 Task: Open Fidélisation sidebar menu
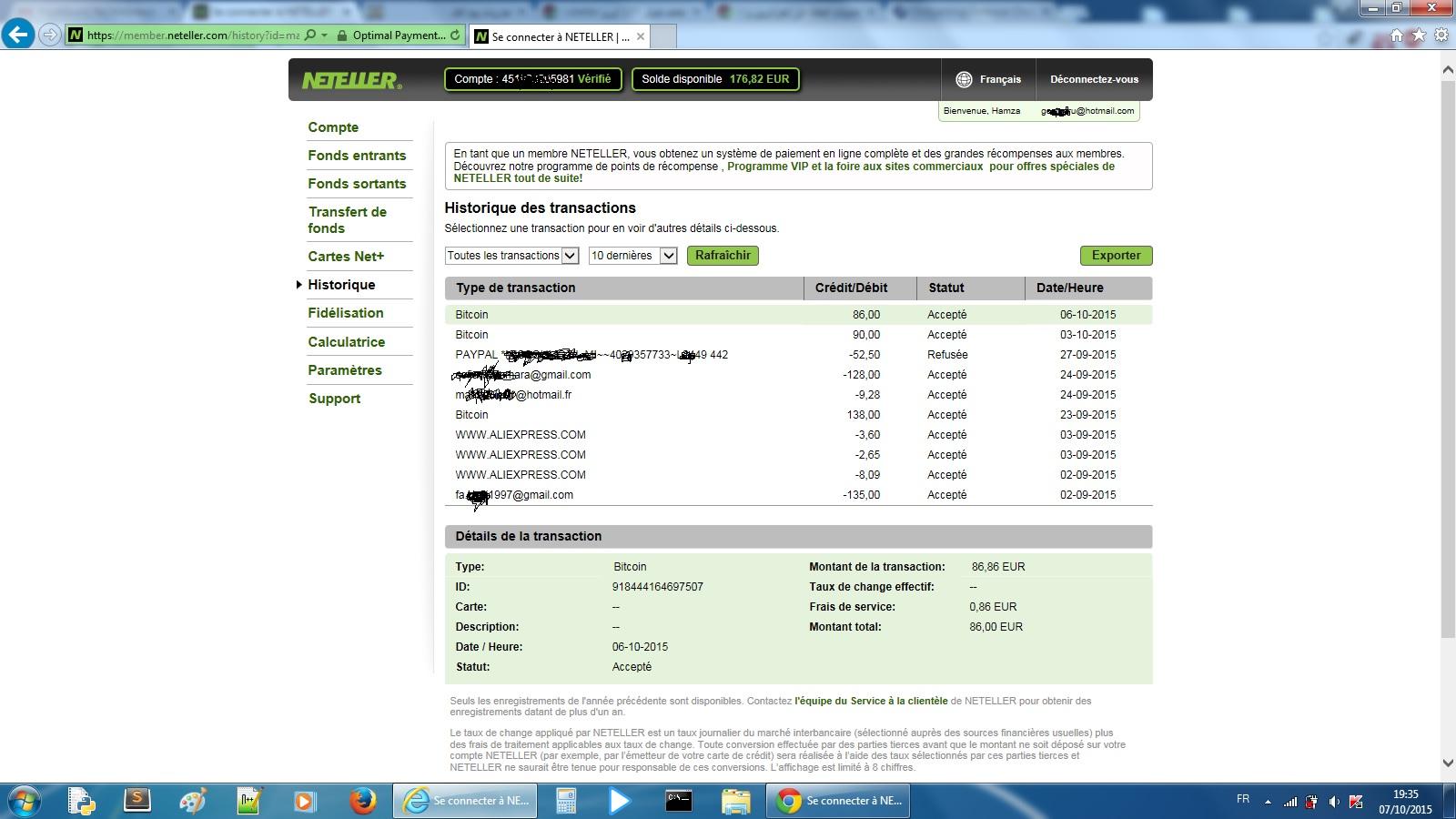[346, 313]
